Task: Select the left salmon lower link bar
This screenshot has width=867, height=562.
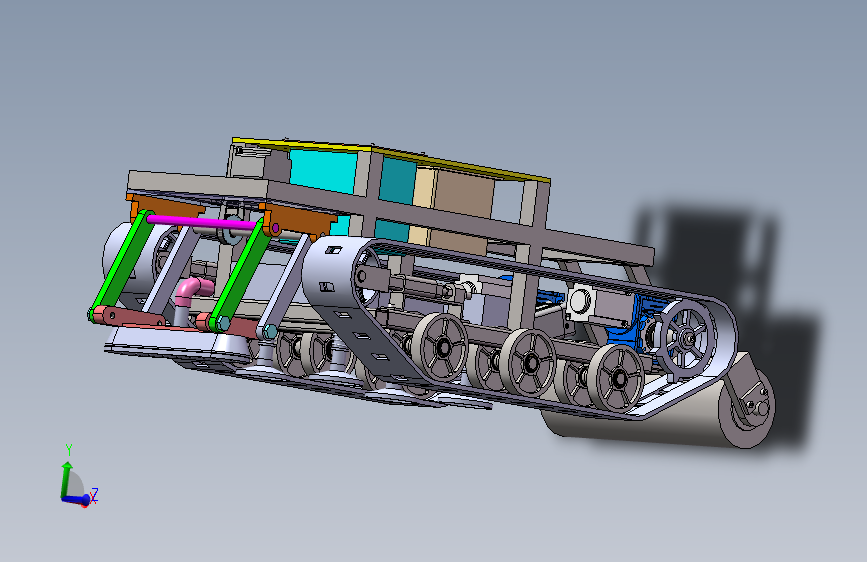Action: tap(128, 317)
